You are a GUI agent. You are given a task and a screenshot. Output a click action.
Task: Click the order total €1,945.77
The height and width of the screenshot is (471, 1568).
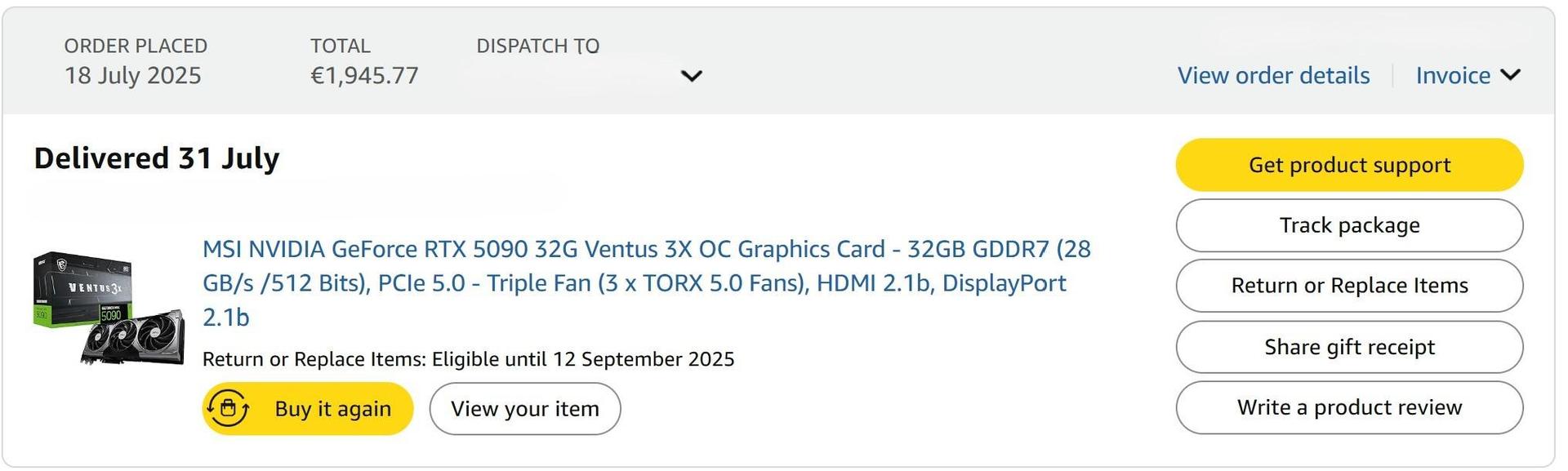(364, 76)
